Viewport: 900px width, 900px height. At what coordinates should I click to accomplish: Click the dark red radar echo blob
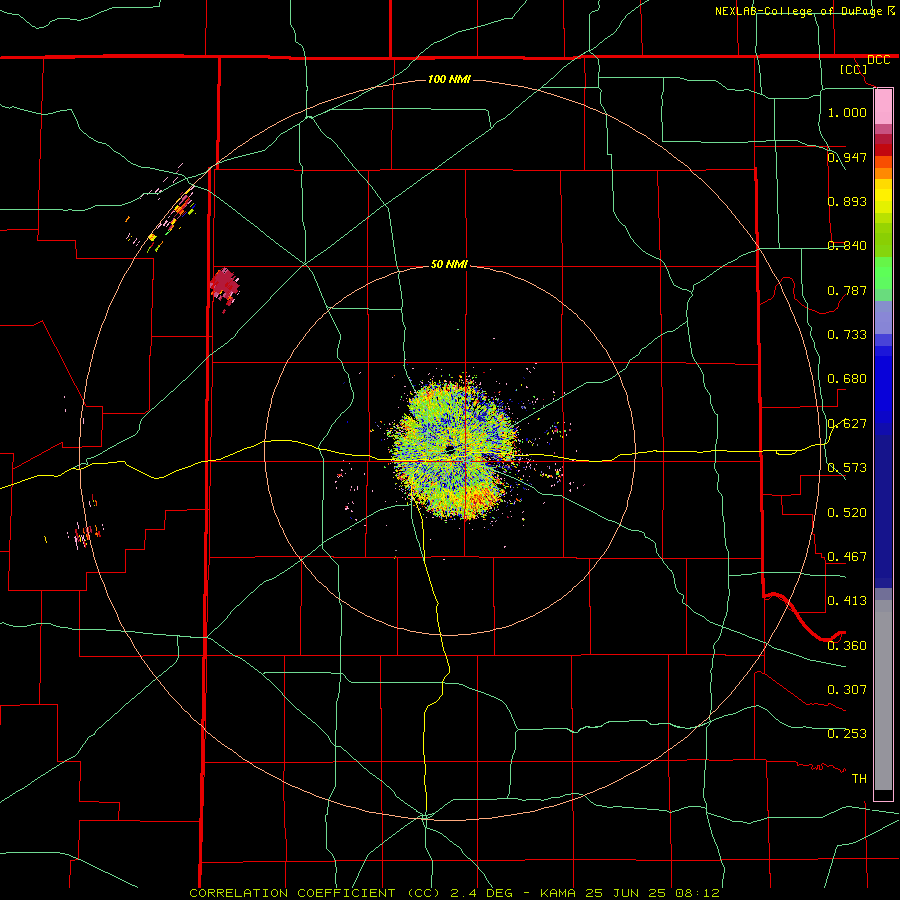224,285
